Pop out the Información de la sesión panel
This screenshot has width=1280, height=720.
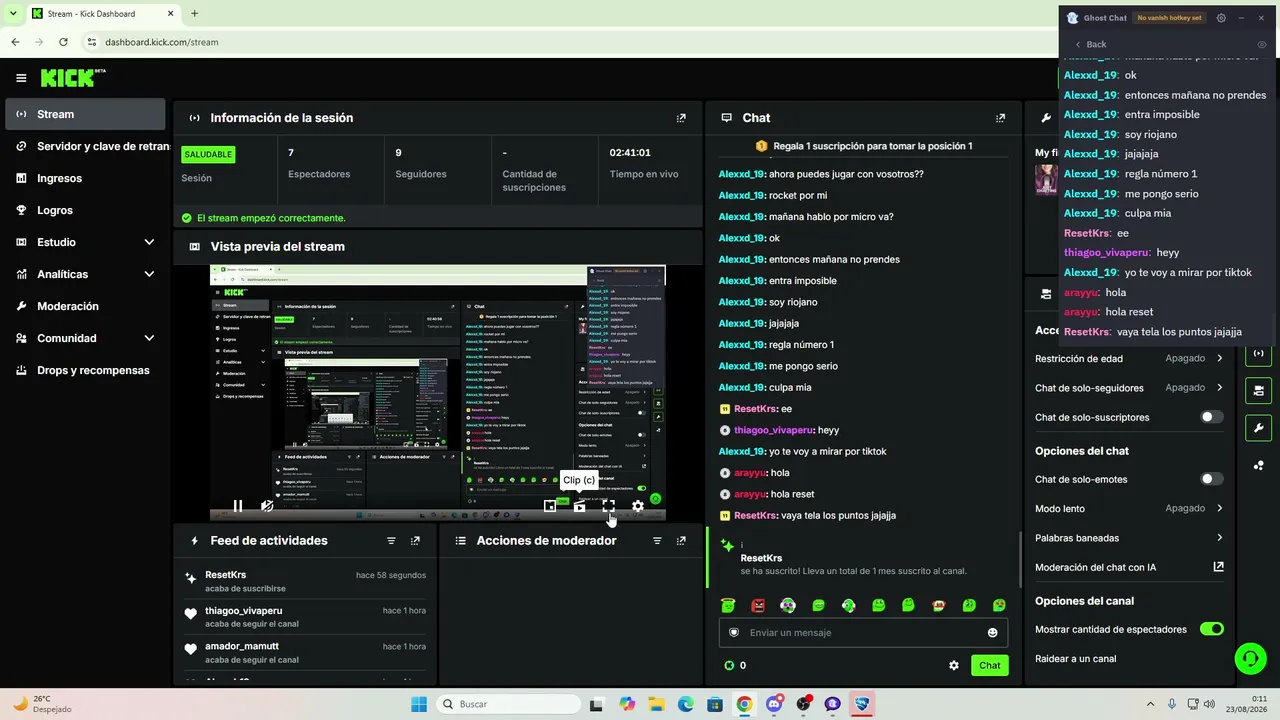click(681, 118)
